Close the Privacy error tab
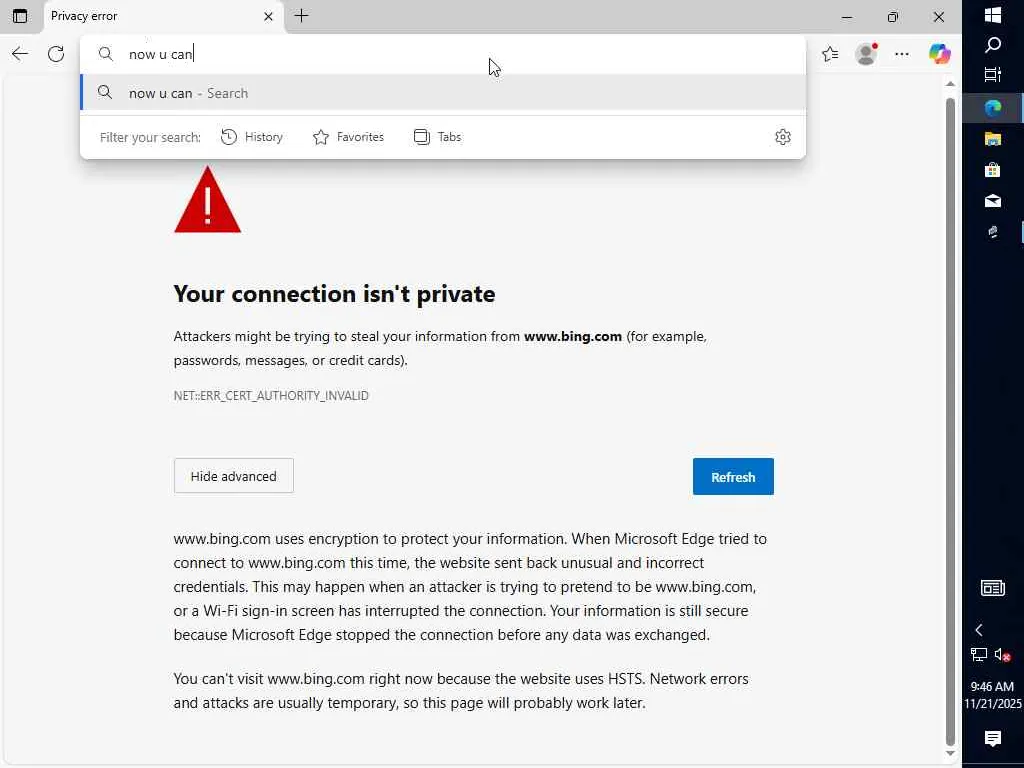The width and height of the screenshot is (1024, 768). coord(268,16)
